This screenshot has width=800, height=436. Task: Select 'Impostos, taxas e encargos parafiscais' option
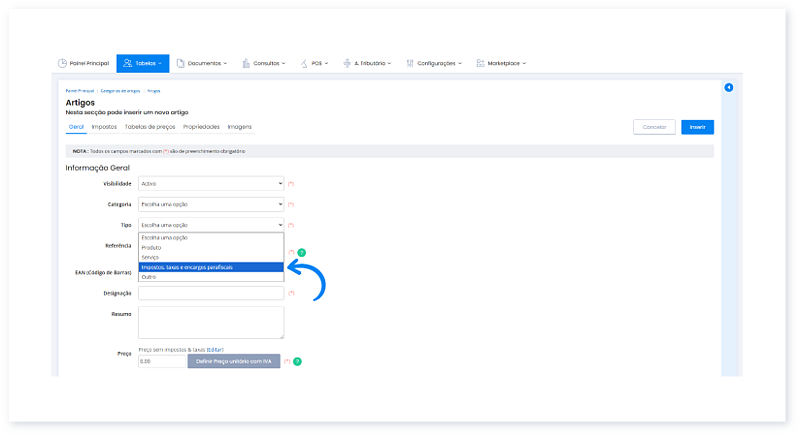tap(211, 267)
